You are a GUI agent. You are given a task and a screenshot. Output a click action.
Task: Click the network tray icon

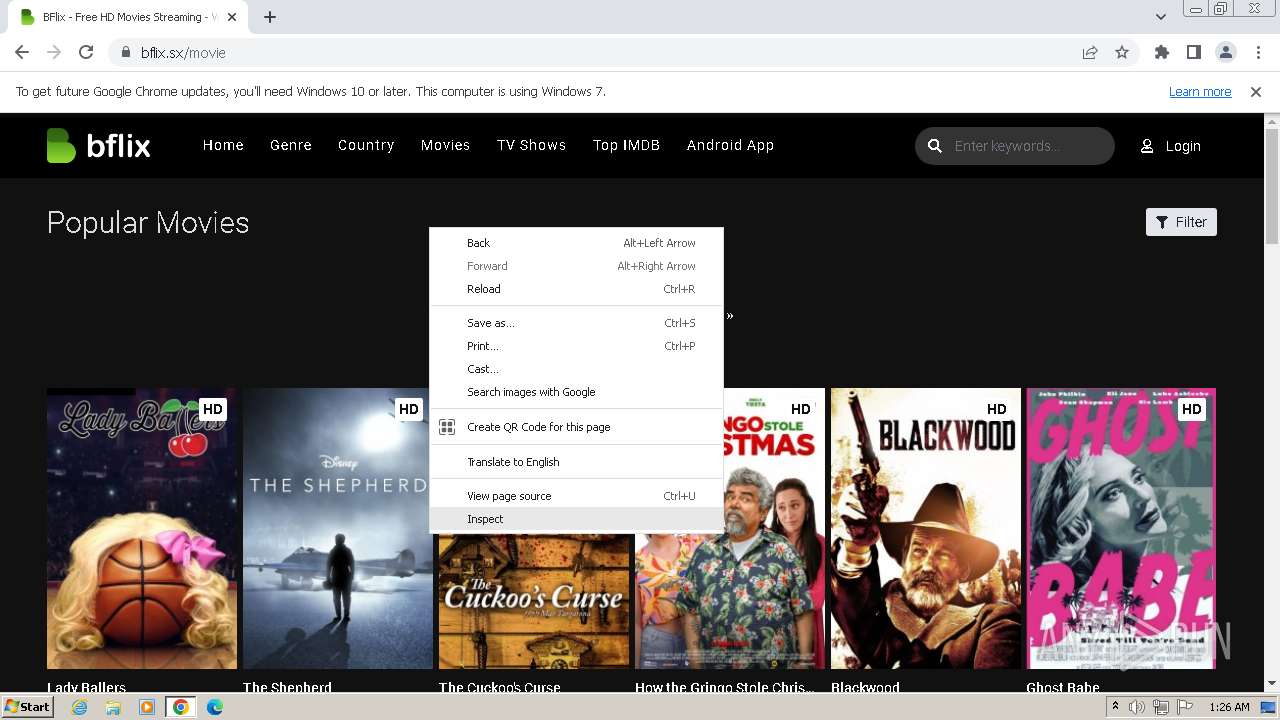click(1161, 707)
